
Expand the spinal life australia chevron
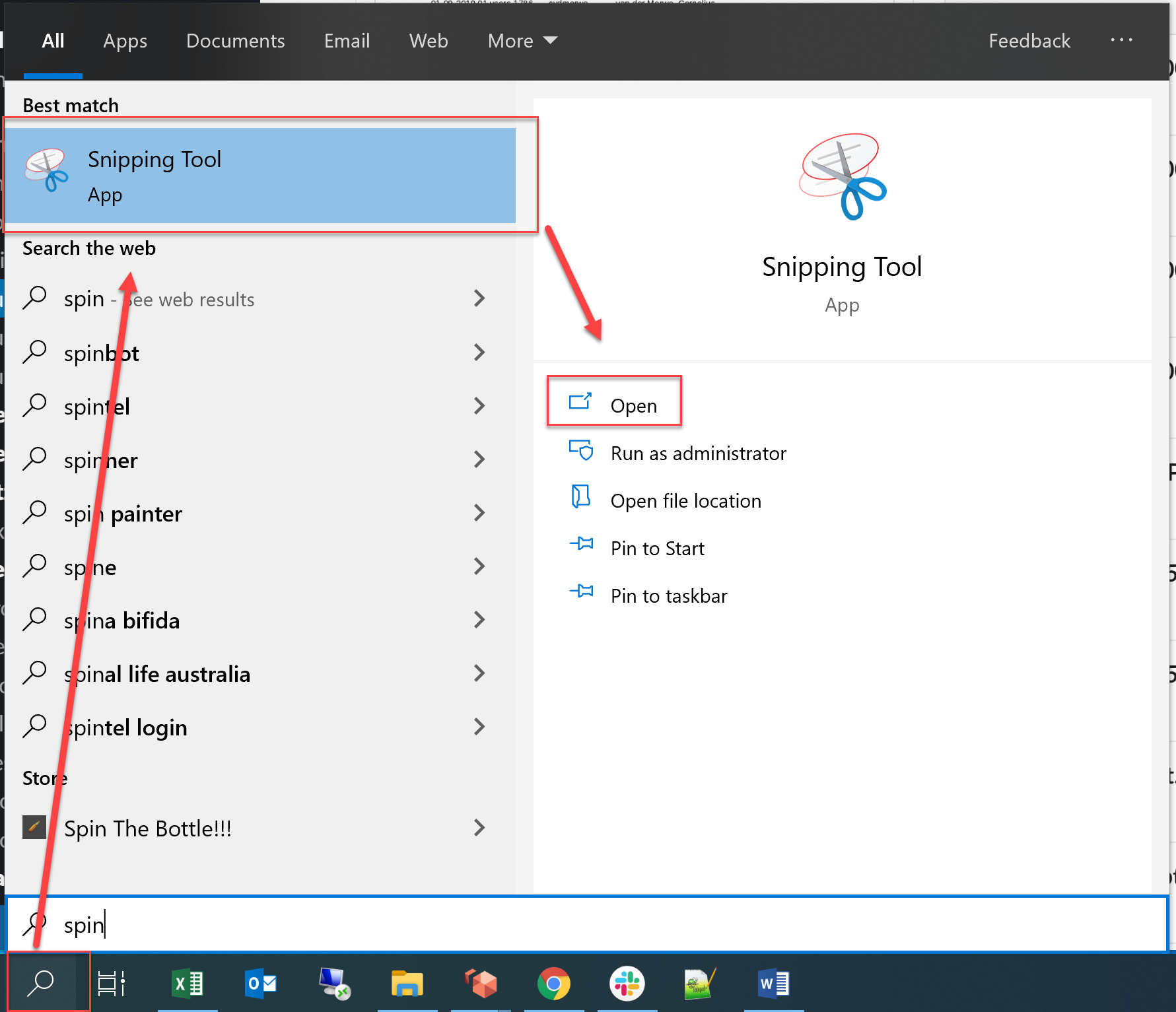pyautogui.click(x=480, y=673)
